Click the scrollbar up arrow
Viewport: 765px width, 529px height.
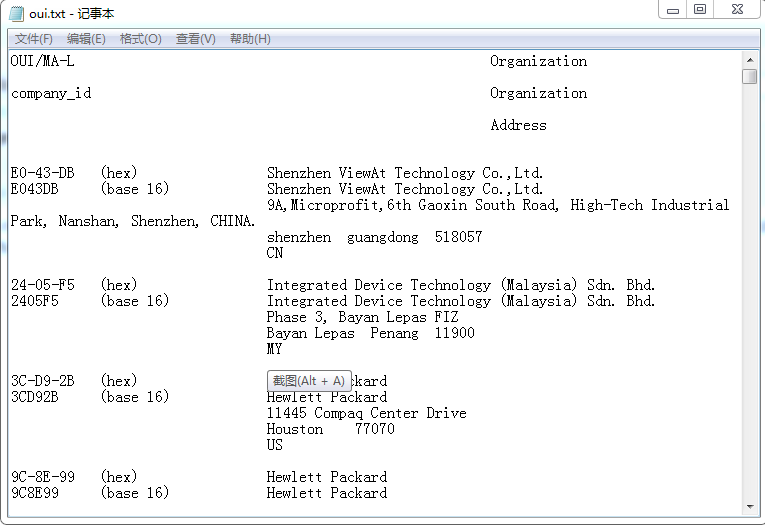point(749,60)
